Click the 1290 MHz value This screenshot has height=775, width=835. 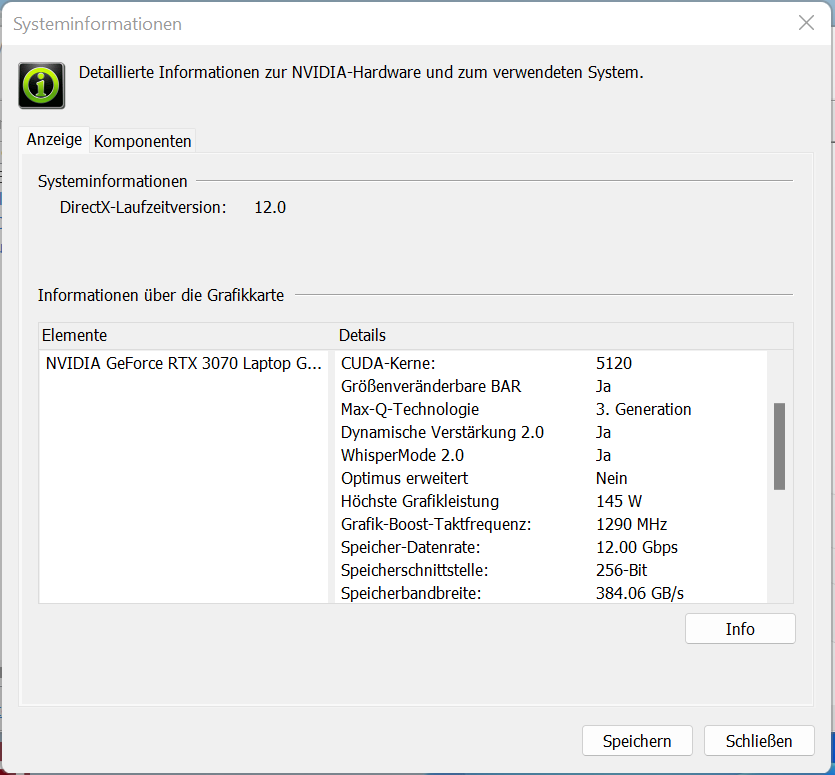632,524
